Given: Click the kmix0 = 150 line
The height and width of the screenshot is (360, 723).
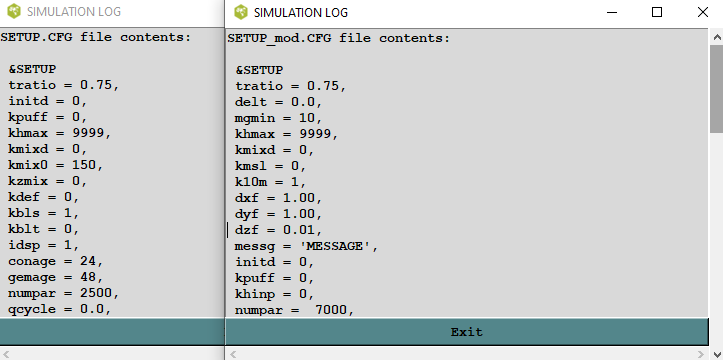Looking at the screenshot, I should click(55, 165).
